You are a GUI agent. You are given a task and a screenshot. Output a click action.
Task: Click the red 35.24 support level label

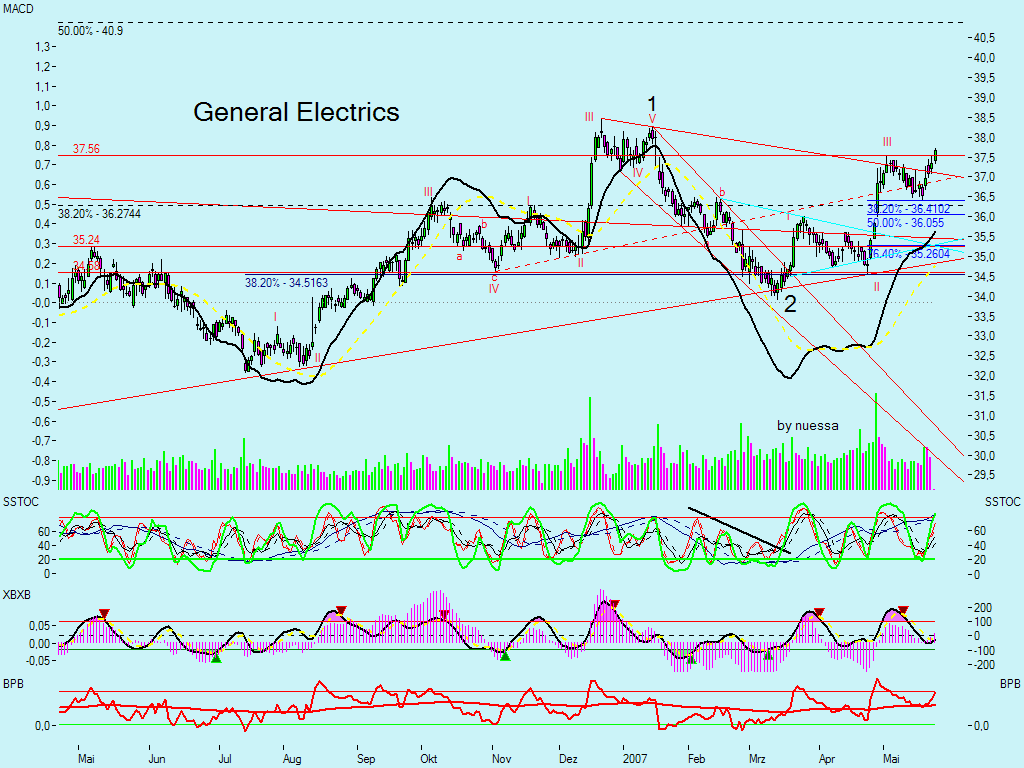[x=86, y=240]
